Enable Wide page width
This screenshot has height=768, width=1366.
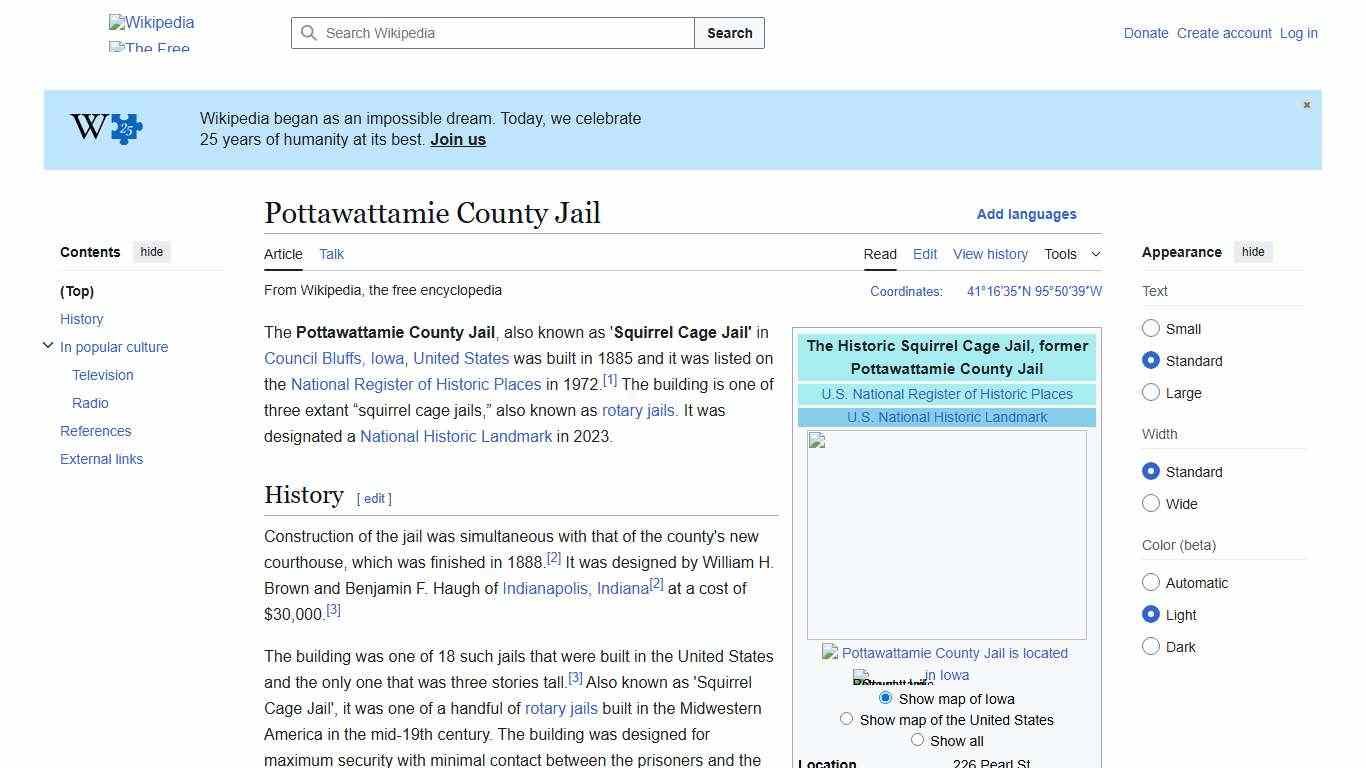(1151, 503)
